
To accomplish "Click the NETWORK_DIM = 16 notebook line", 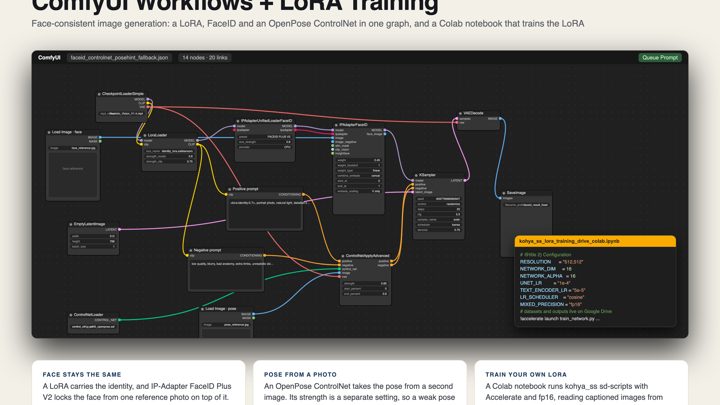I will coord(546,269).
